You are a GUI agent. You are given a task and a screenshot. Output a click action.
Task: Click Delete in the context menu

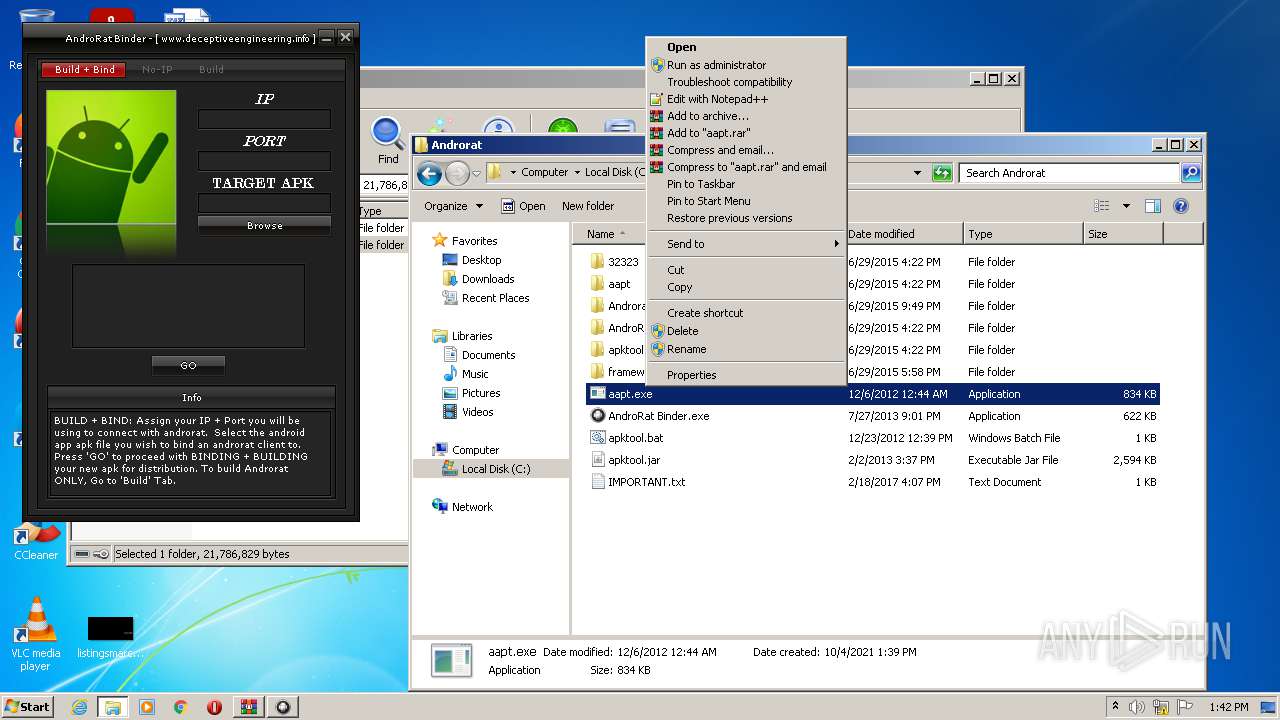click(x=682, y=331)
